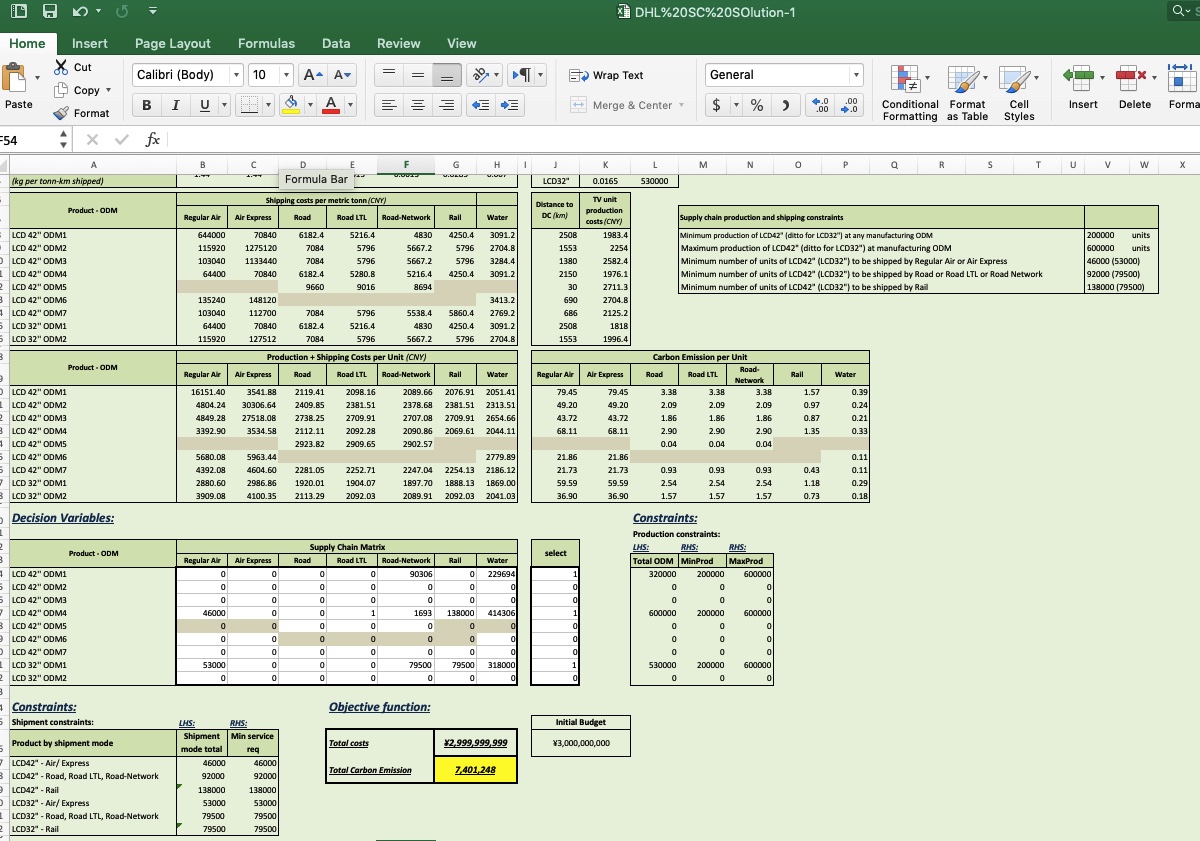1200x841 pixels.
Task: Click the Save icon in title bar
Action: point(49,13)
